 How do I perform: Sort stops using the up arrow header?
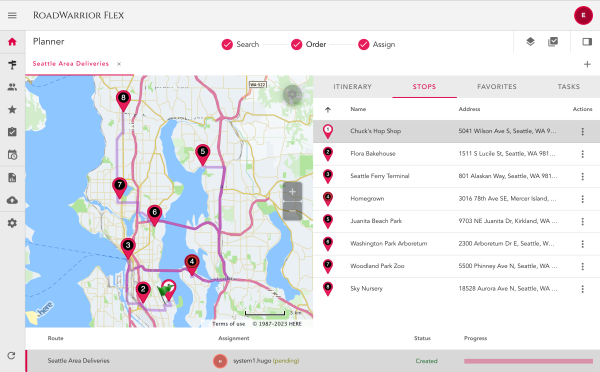328,110
